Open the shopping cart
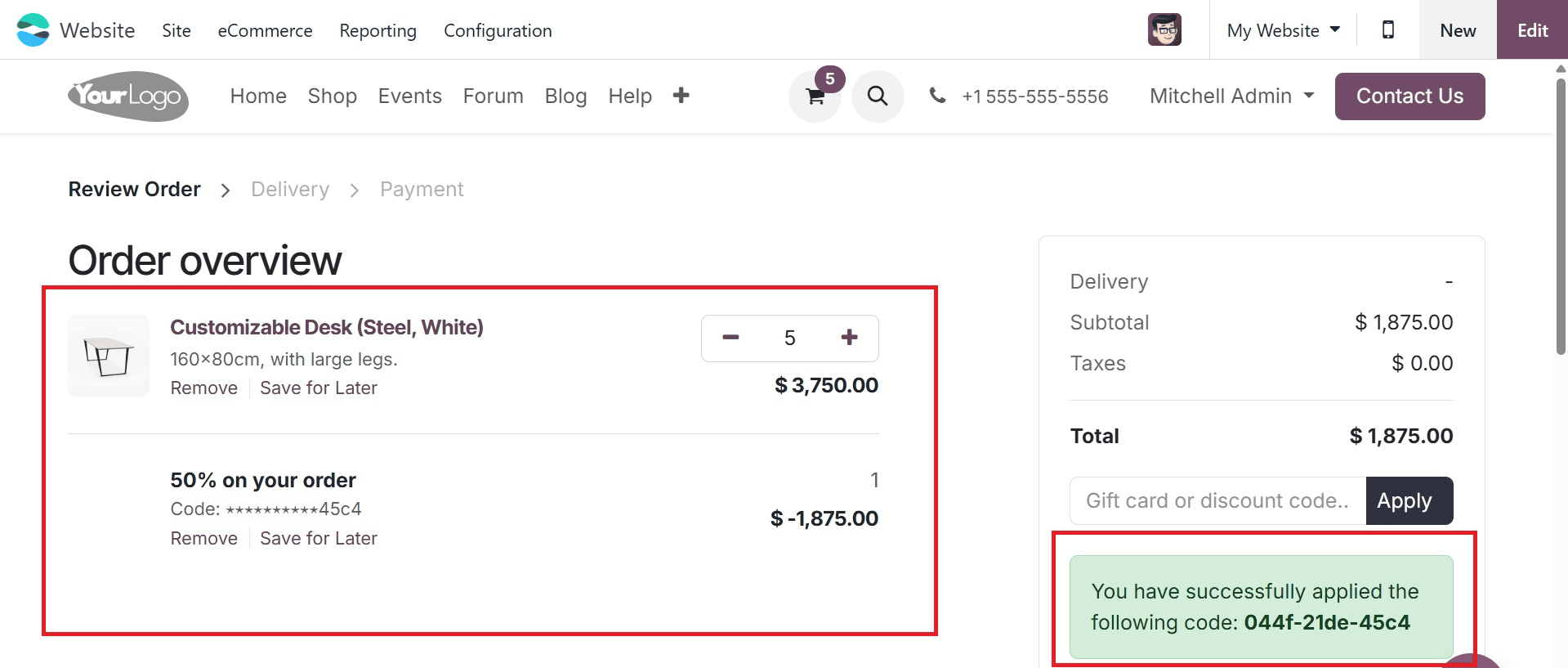1568x668 pixels. (814, 96)
